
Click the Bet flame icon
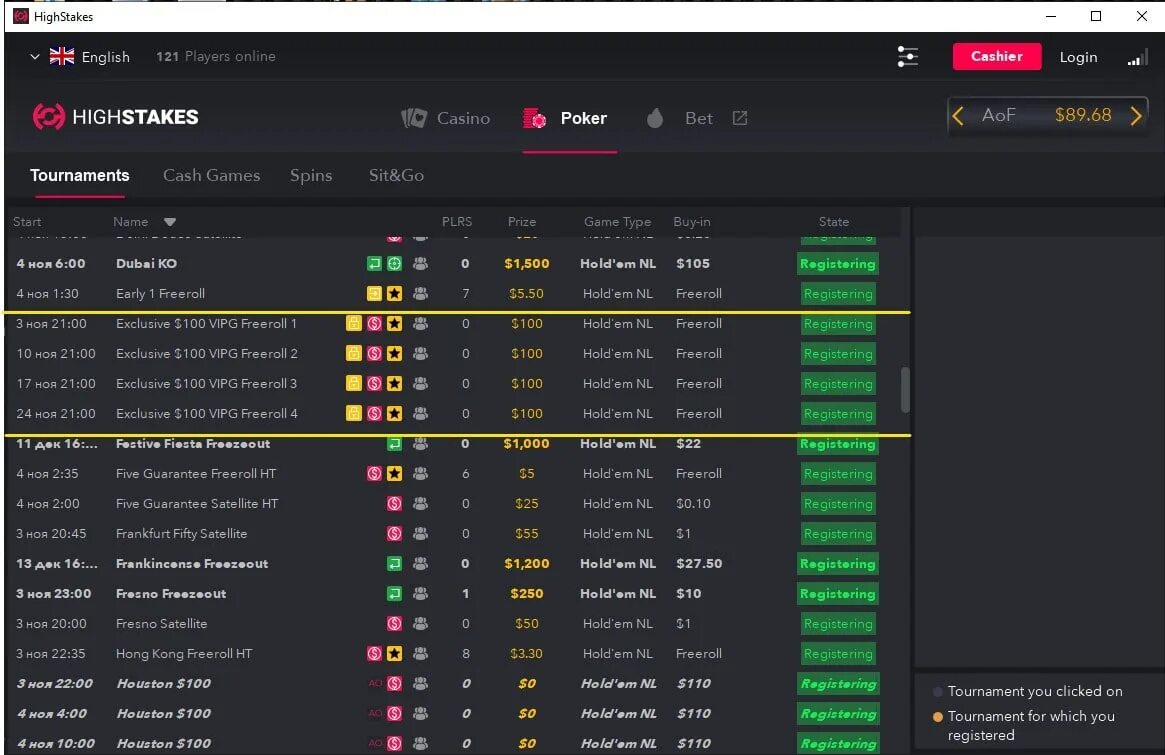tap(655, 118)
